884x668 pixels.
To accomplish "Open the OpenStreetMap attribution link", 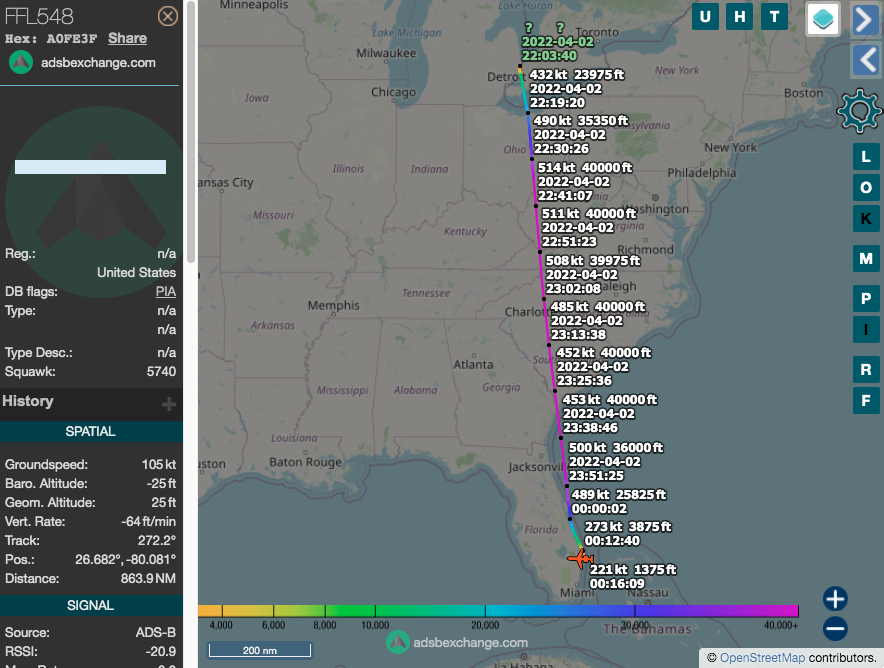I will [x=762, y=658].
